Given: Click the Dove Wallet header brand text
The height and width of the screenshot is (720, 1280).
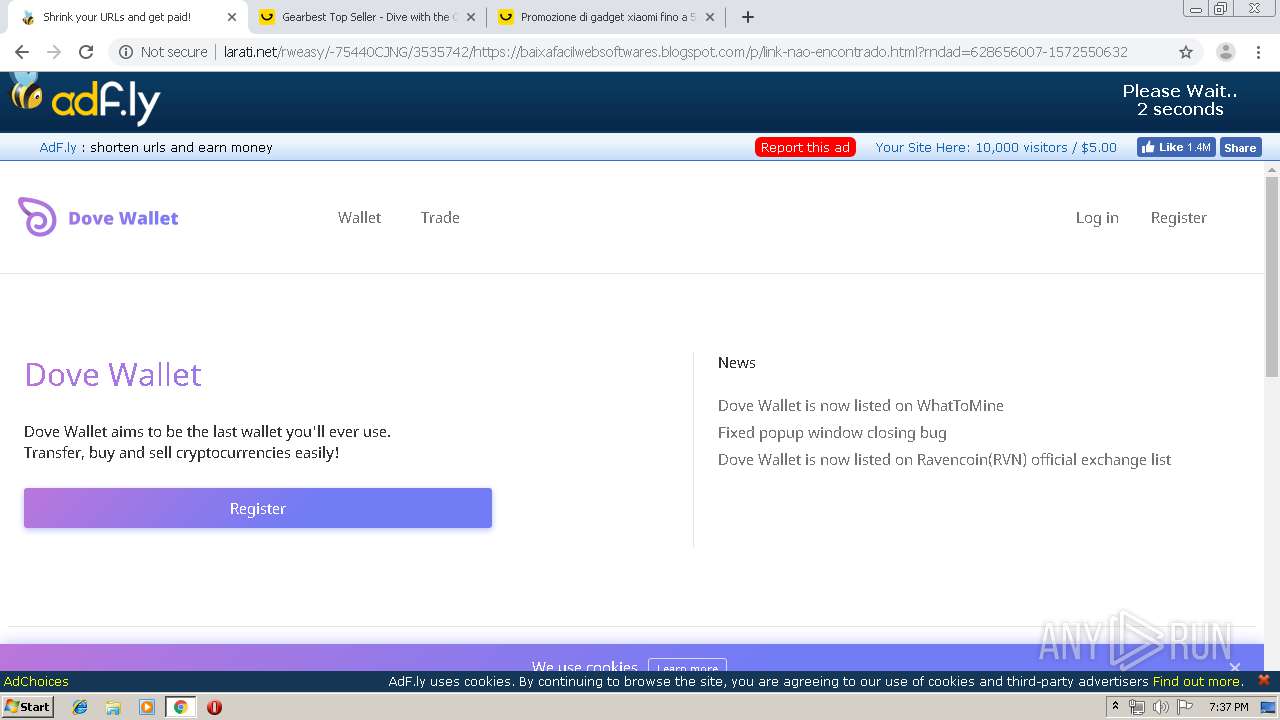Looking at the screenshot, I should 123,218.
